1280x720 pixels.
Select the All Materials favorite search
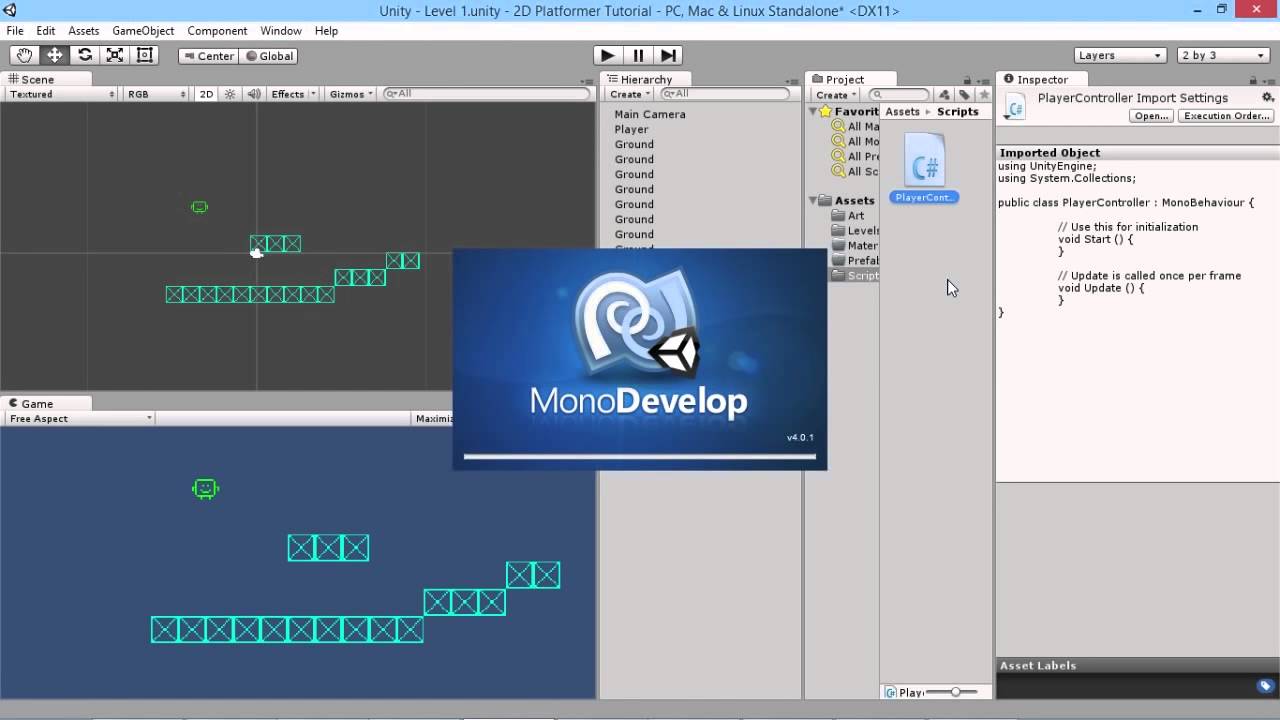click(x=856, y=127)
